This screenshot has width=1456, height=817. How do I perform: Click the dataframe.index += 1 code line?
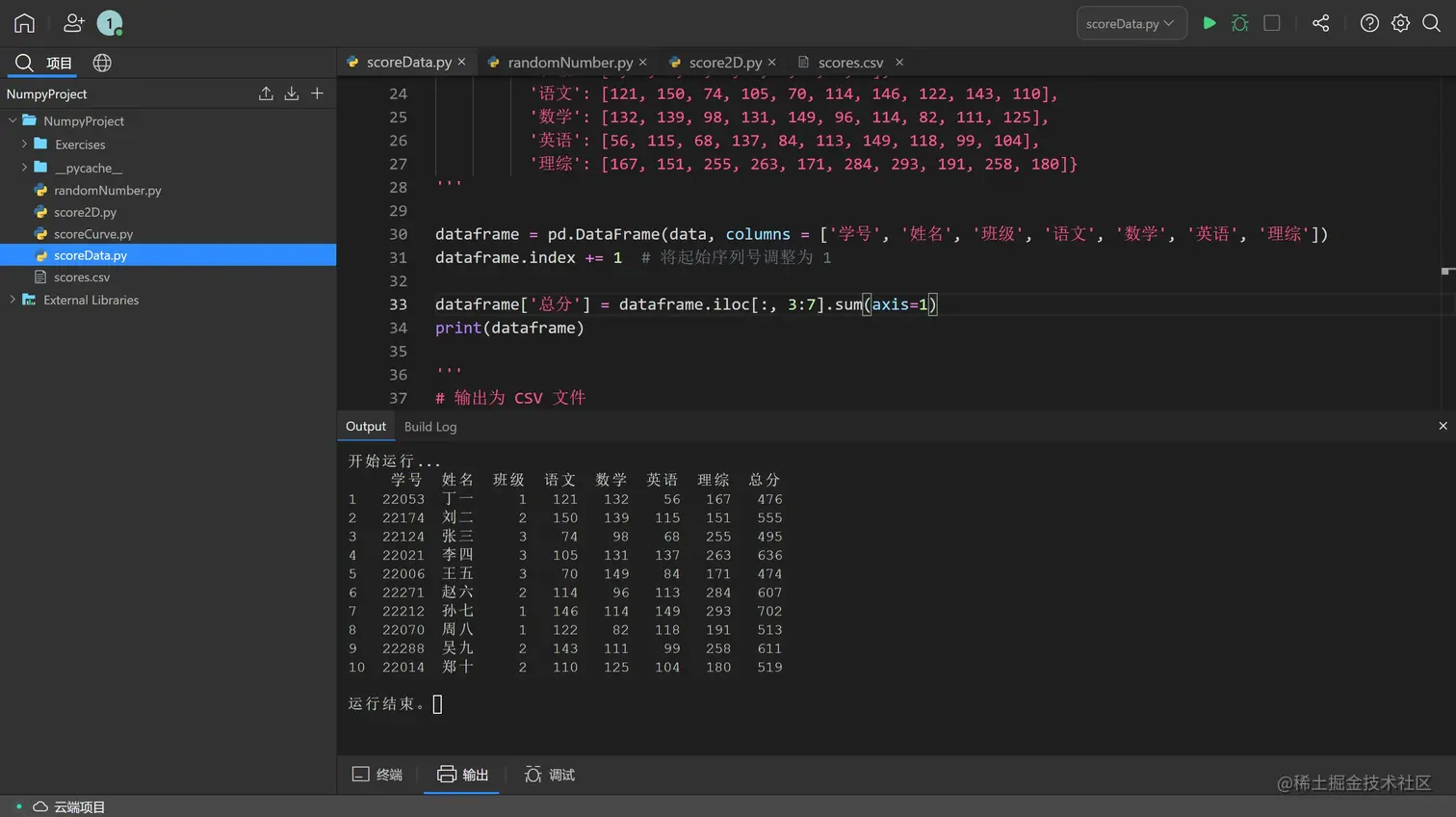click(528, 258)
